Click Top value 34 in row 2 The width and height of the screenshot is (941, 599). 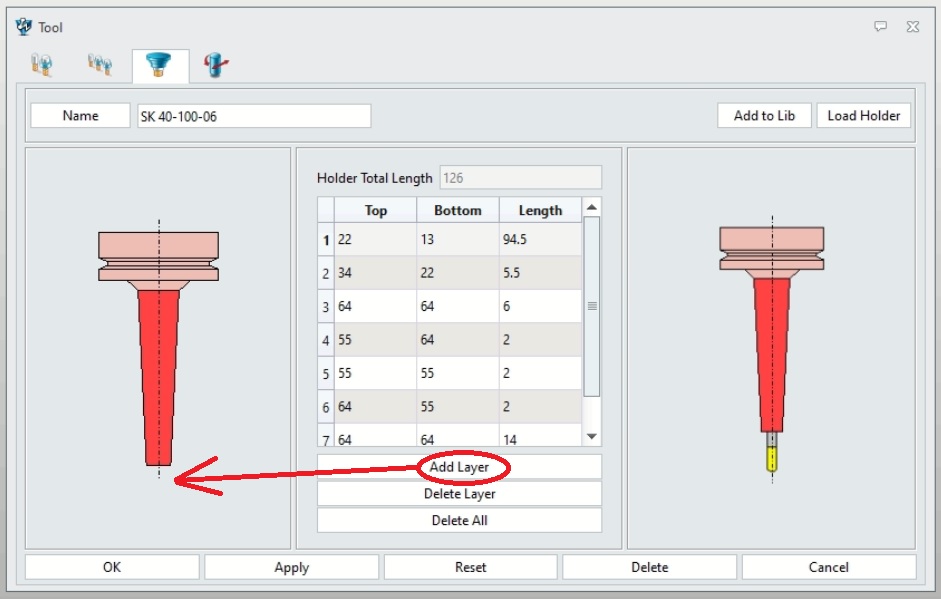(x=376, y=273)
